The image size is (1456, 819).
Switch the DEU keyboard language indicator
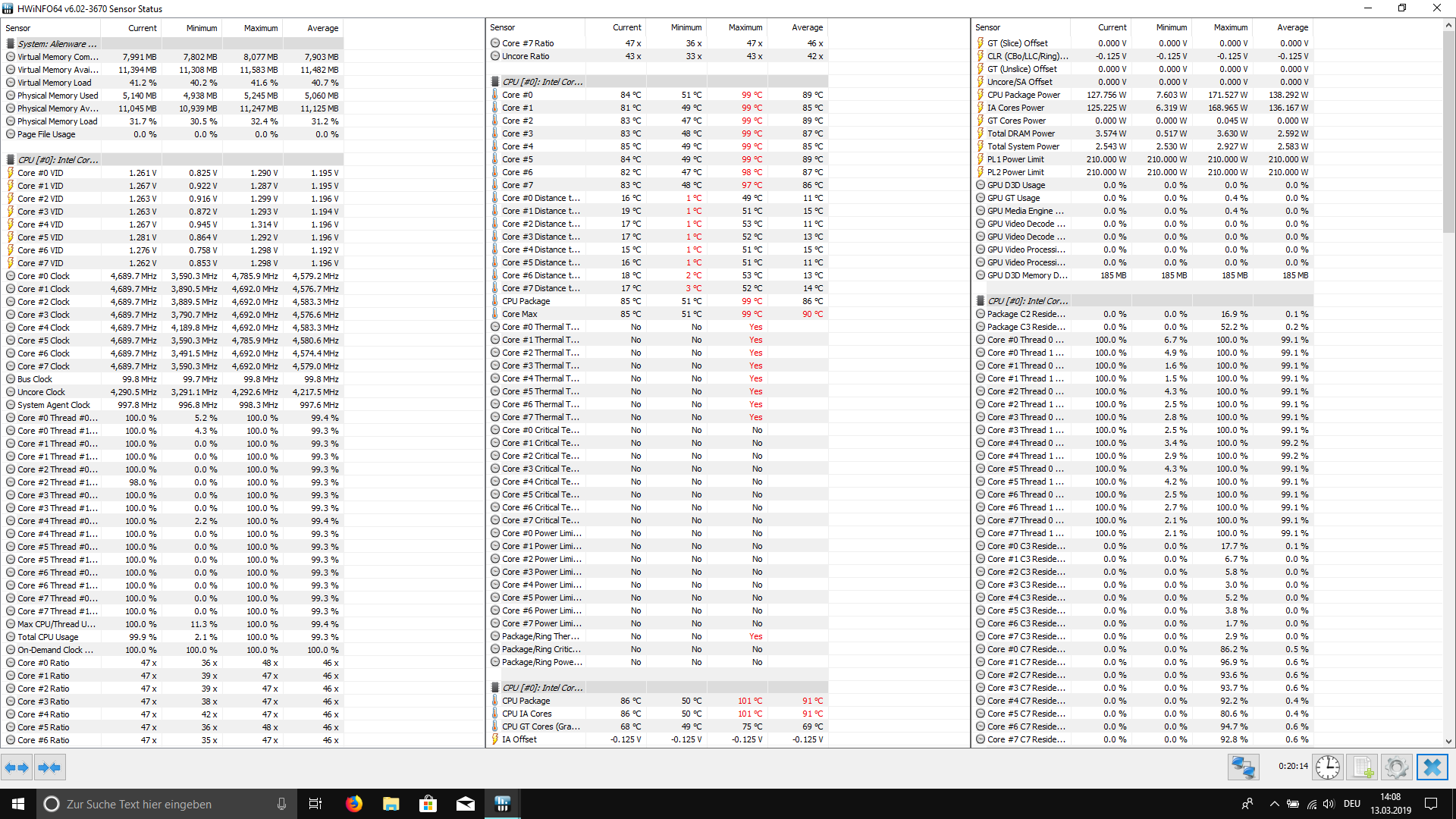point(1352,804)
